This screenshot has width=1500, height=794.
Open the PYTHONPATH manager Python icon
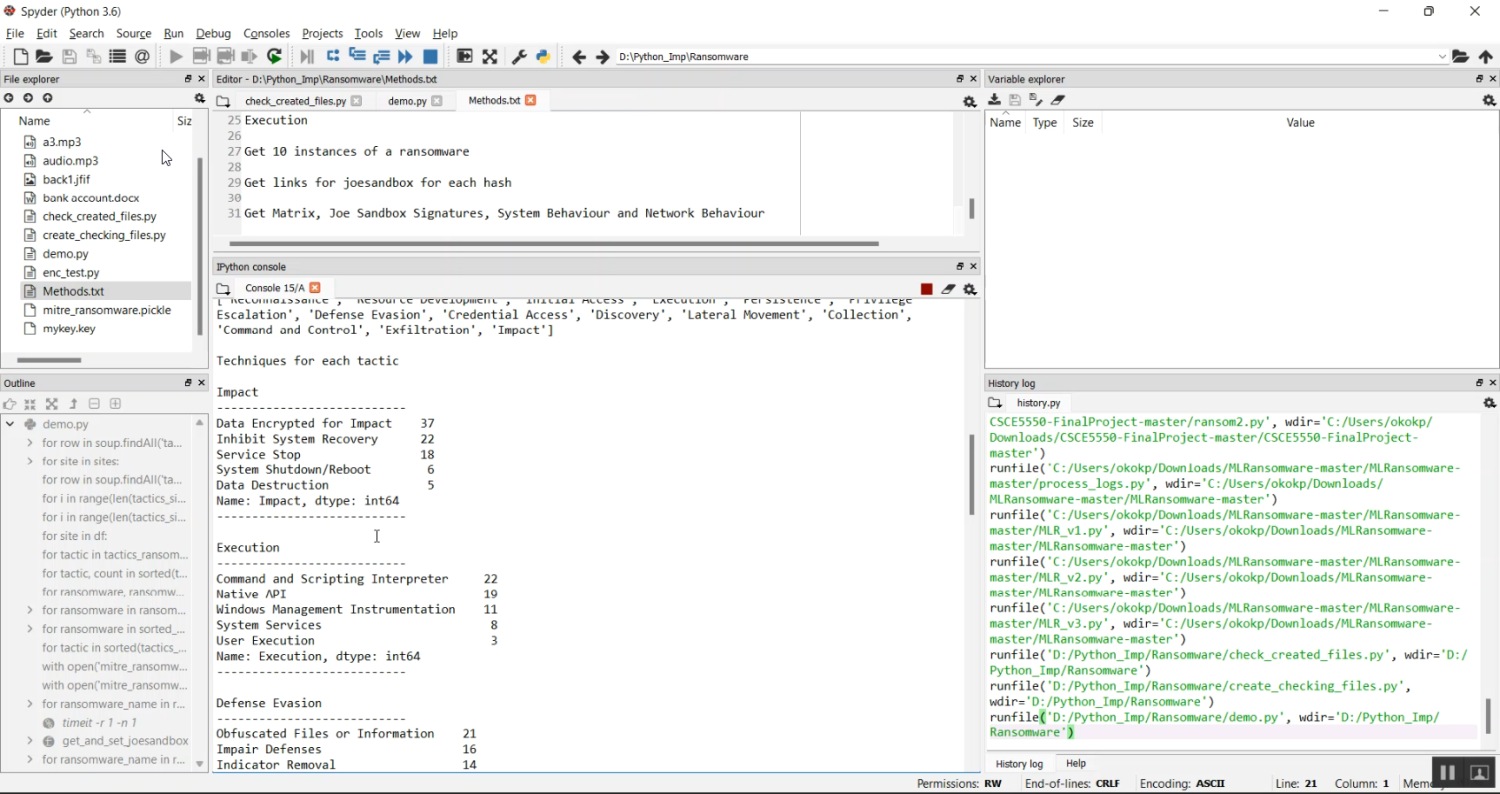click(543, 57)
